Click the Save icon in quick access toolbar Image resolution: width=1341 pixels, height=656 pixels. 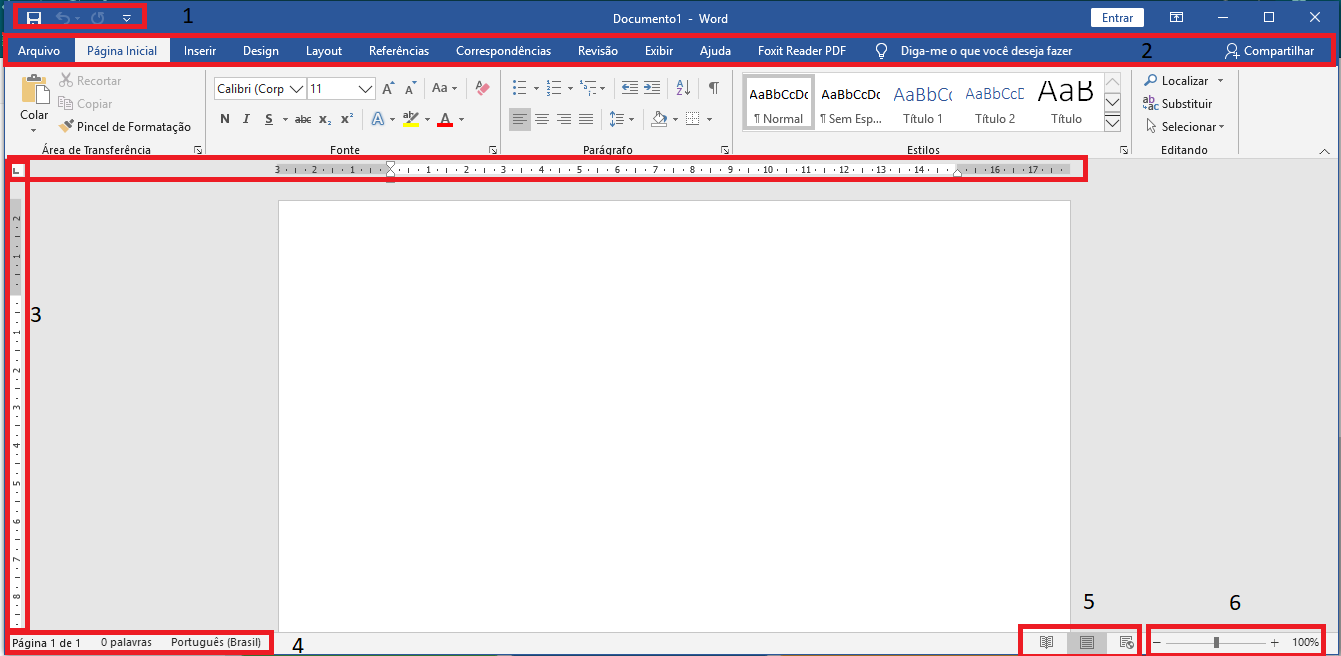34,18
